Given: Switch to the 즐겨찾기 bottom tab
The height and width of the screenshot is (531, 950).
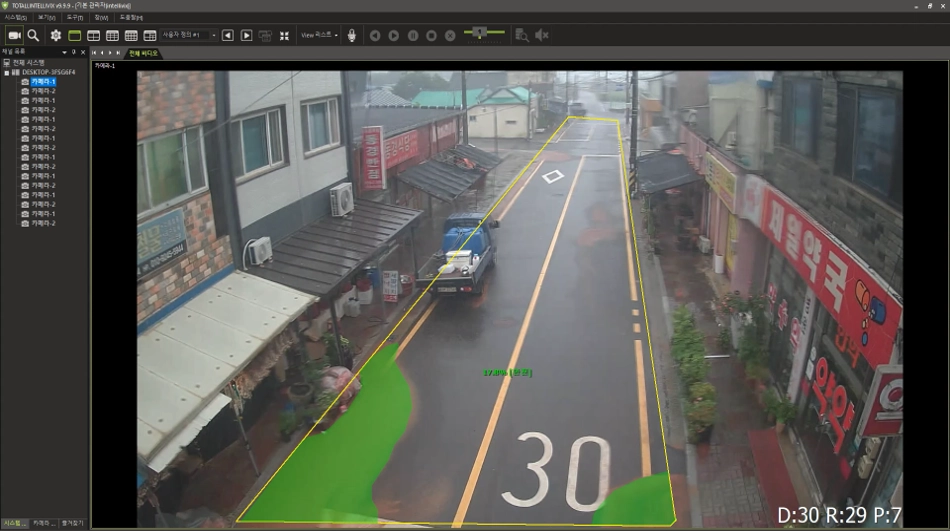Looking at the screenshot, I should pos(73,523).
